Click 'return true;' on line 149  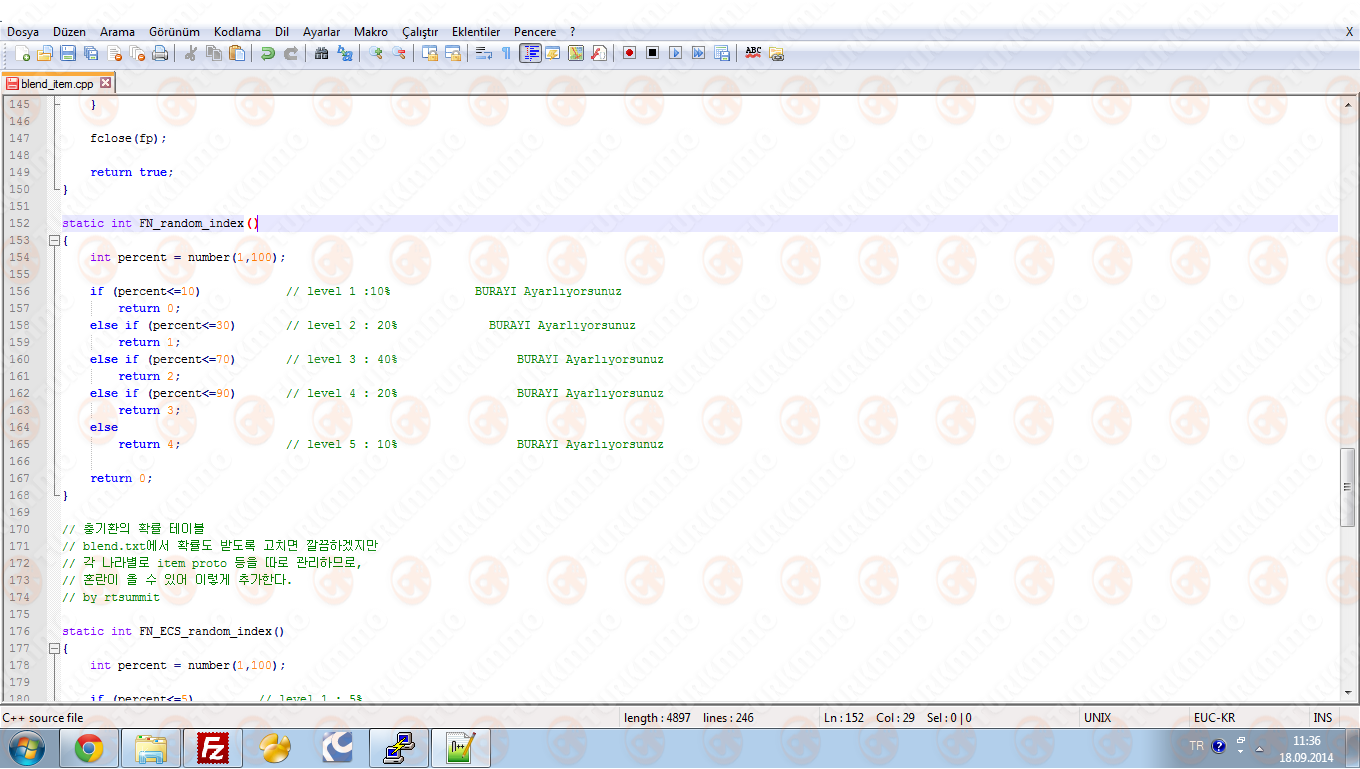click(131, 172)
